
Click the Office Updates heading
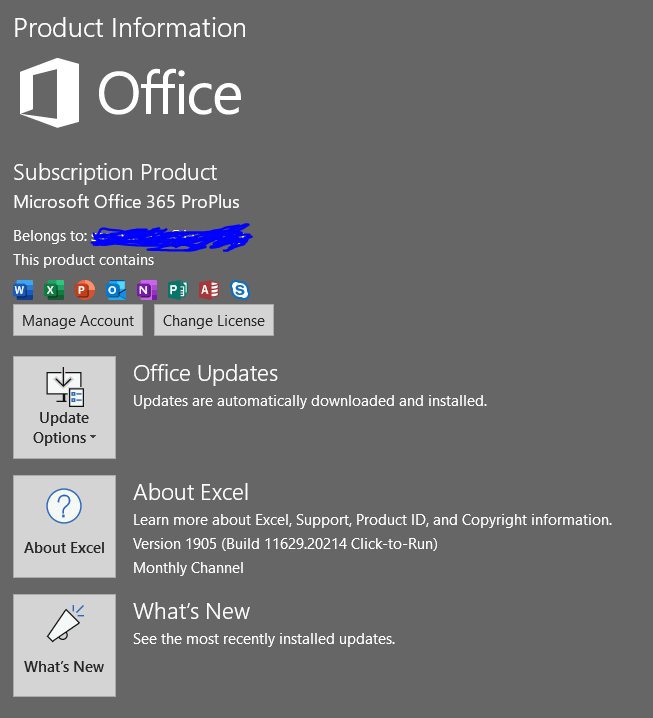pos(206,373)
